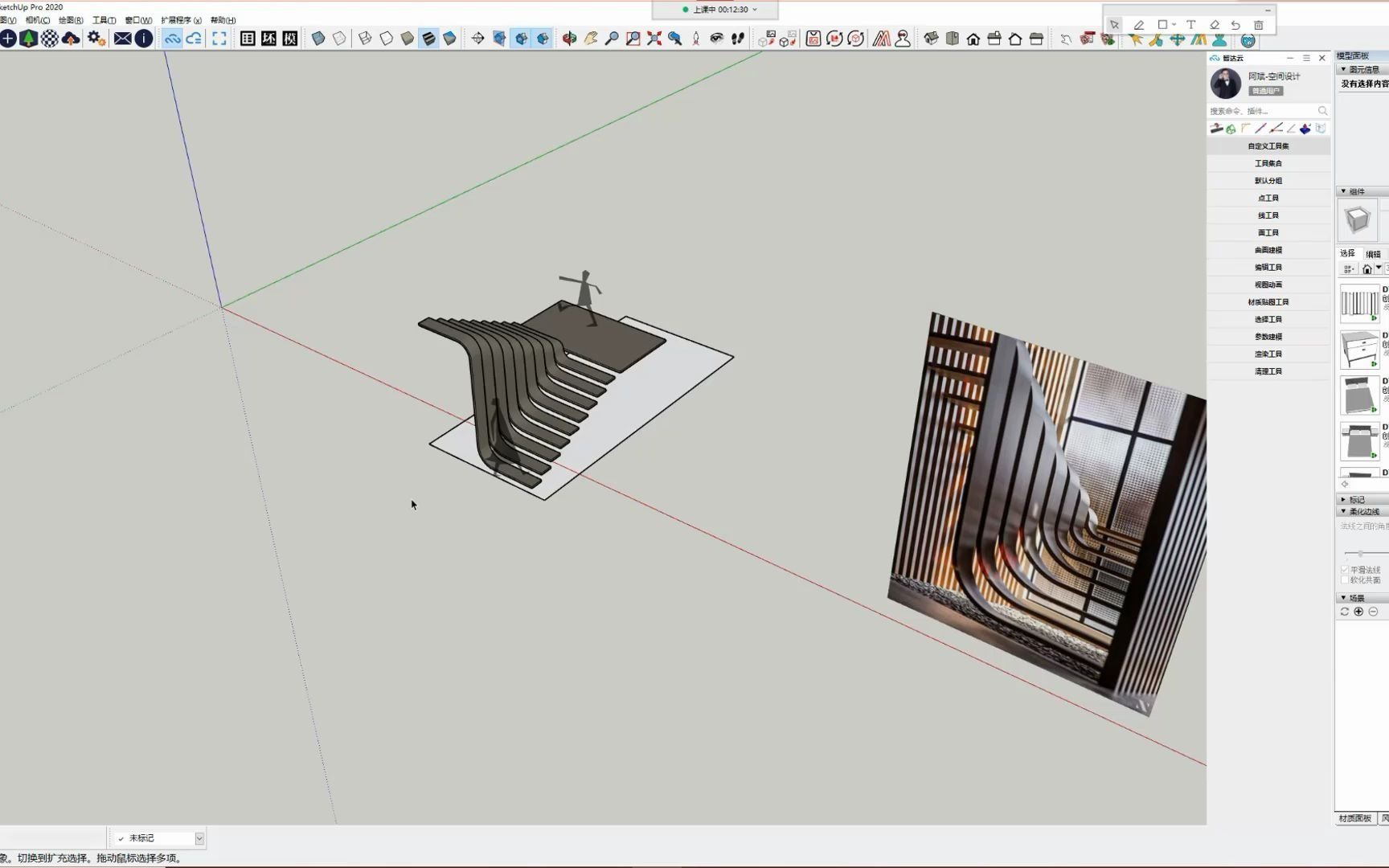Viewport: 1389px width, 868px height.
Task: Open the 未标记 tag dropdown
Action: (199, 838)
